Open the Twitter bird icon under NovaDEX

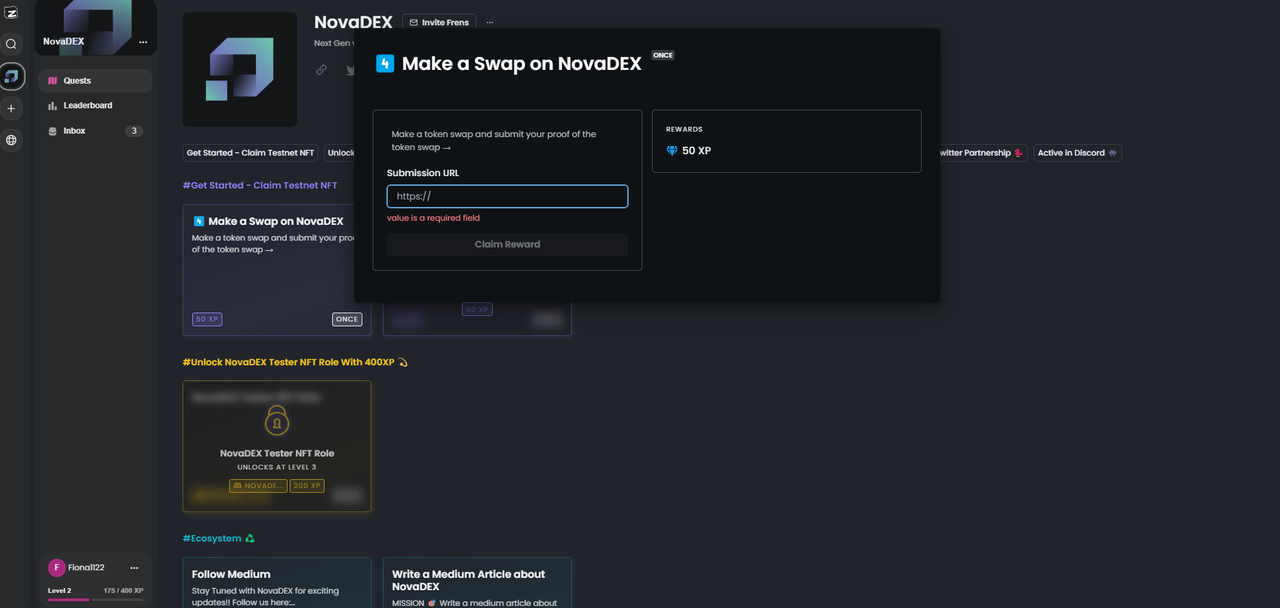(350, 70)
